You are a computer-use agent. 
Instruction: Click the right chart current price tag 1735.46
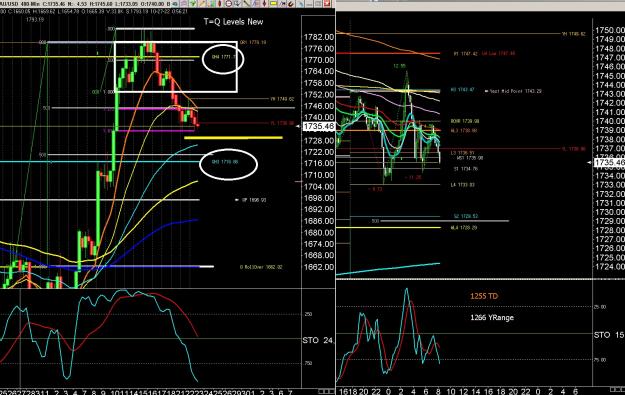609,163
